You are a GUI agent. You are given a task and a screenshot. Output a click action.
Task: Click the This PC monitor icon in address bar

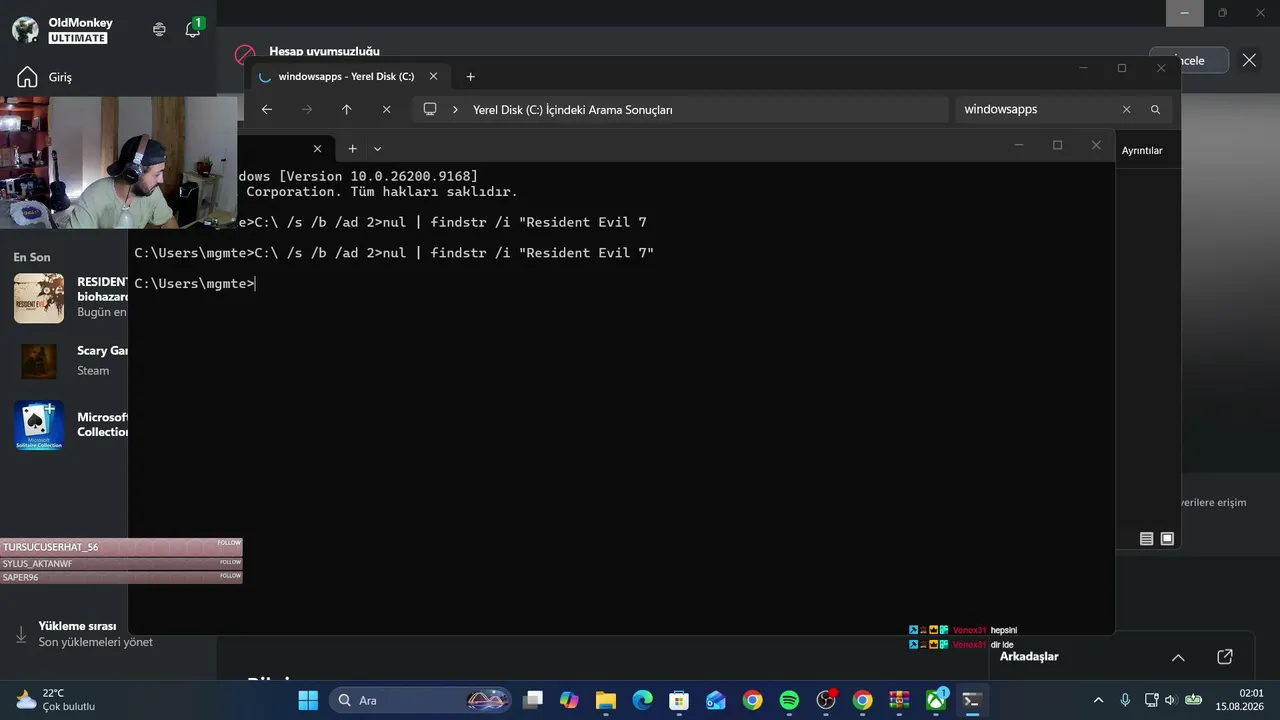tap(430, 109)
